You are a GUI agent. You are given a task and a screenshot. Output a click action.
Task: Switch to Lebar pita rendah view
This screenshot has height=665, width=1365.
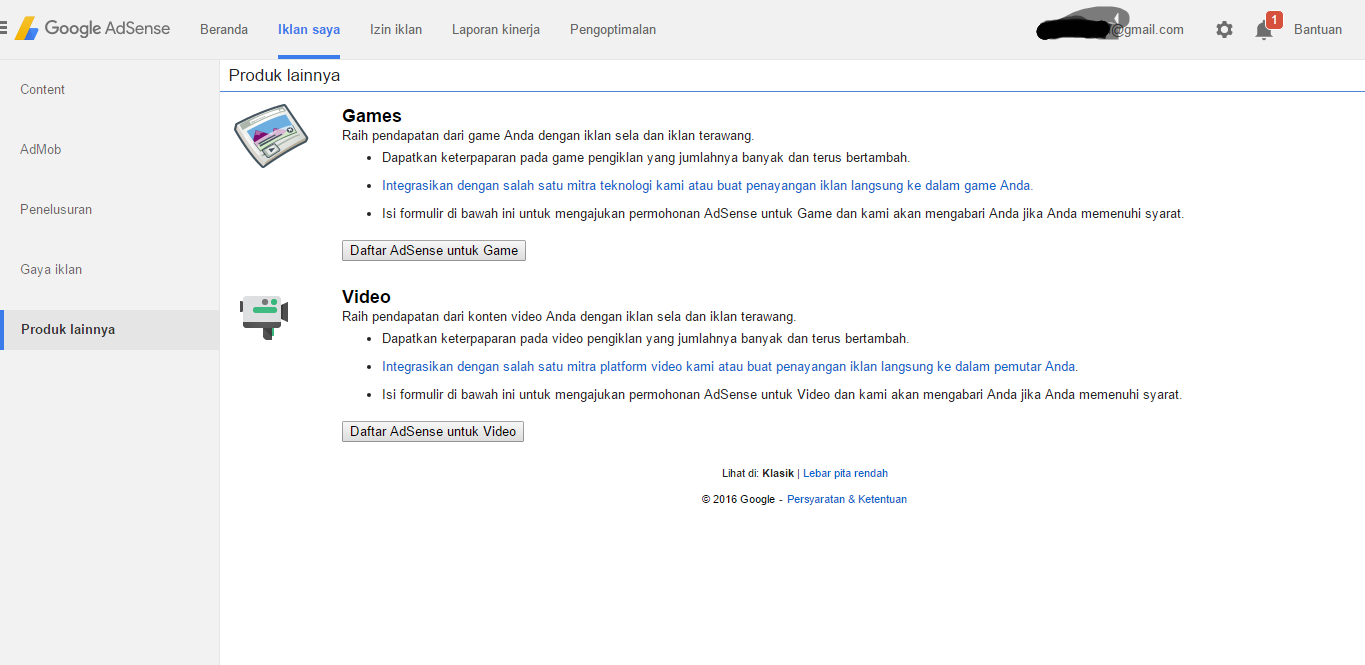point(845,474)
